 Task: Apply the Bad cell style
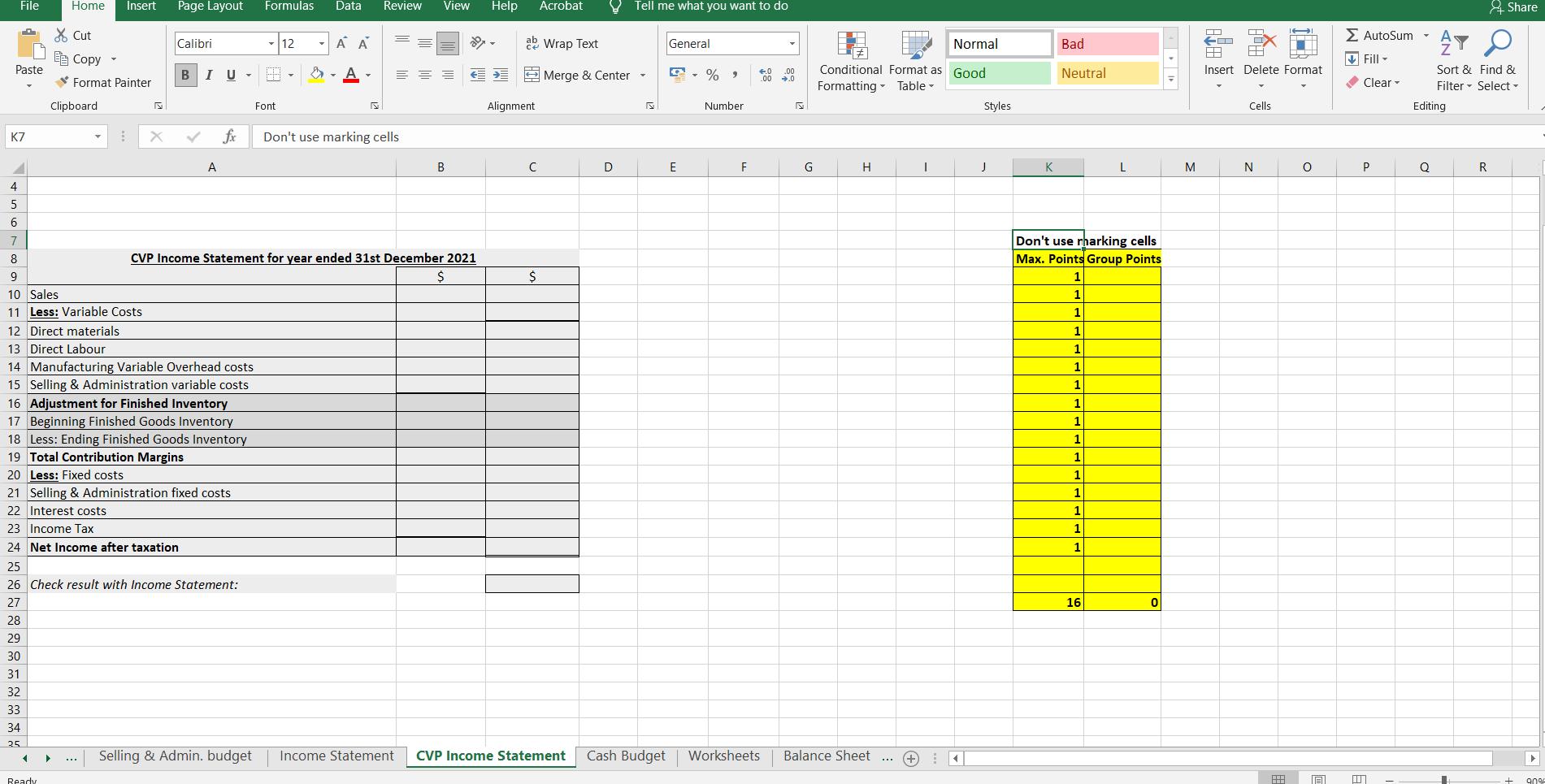pos(1107,44)
